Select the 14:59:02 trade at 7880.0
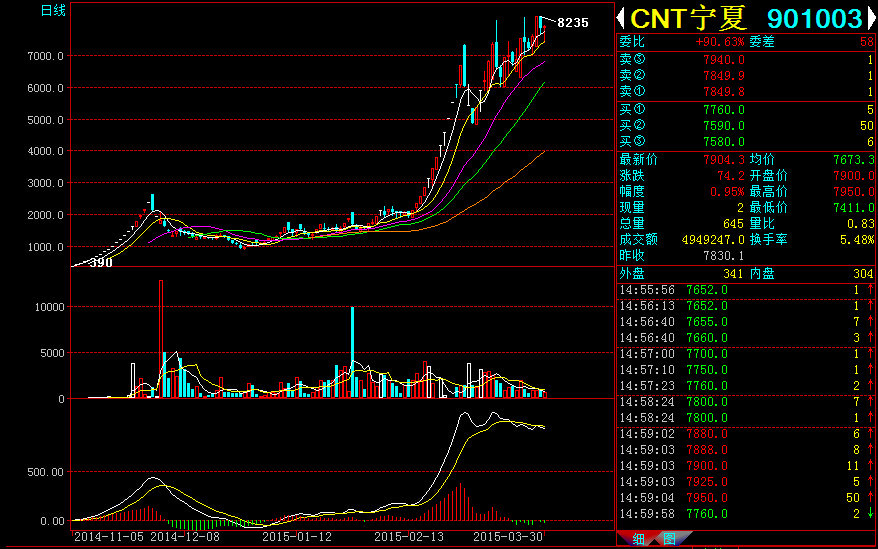Image resolution: width=878 pixels, height=549 pixels. (746, 434)
